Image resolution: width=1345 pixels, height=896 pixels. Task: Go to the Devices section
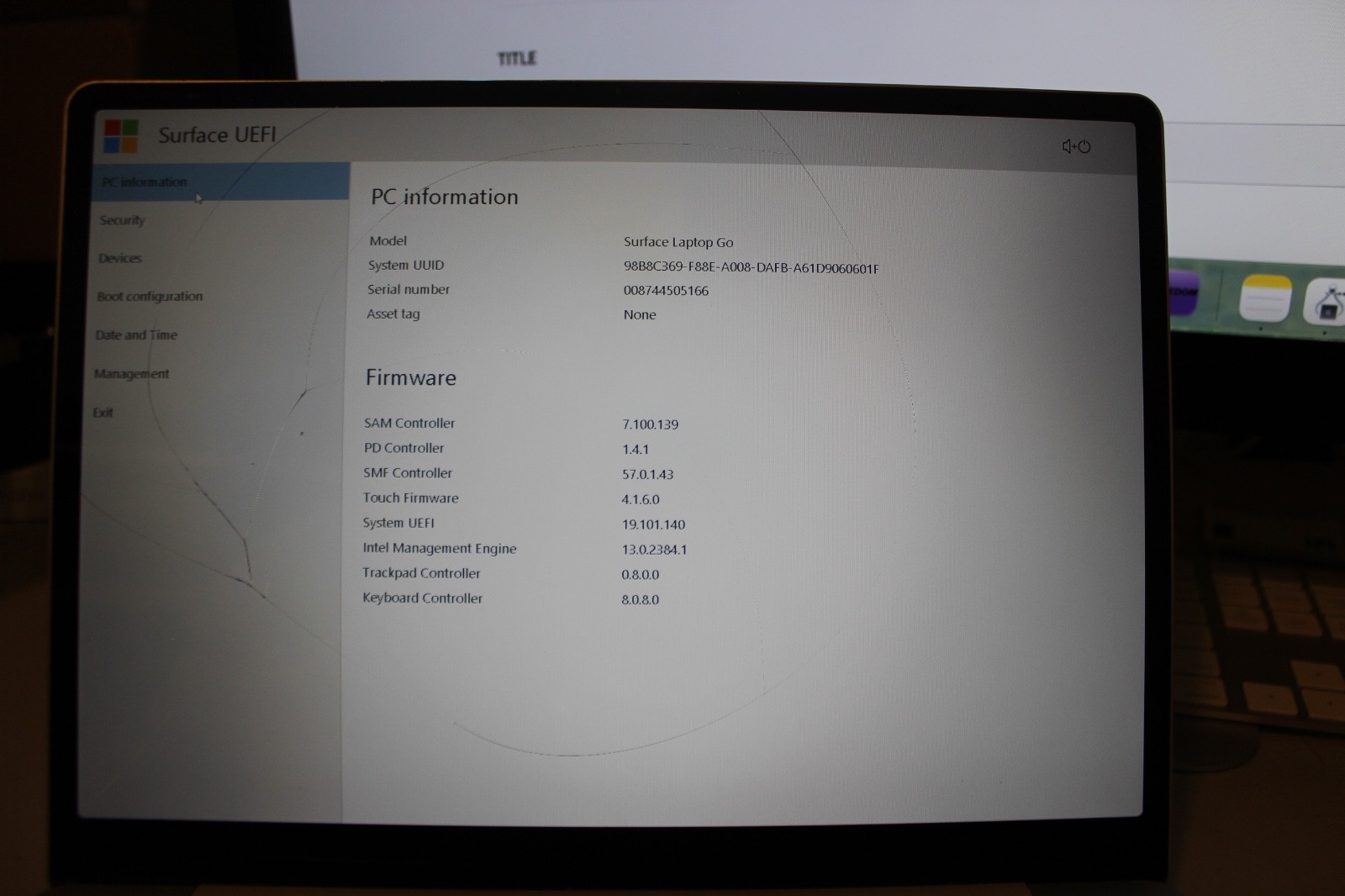pos(119,258)
